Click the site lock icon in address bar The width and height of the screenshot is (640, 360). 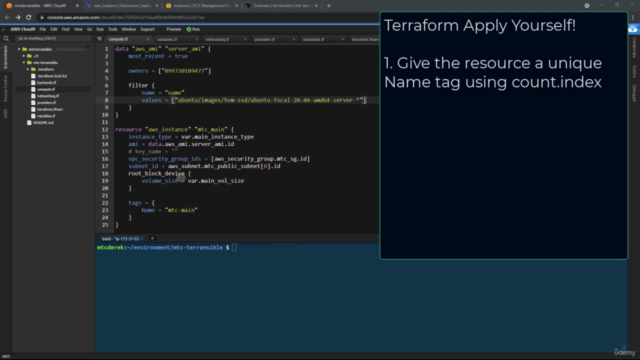pos(42,18)
